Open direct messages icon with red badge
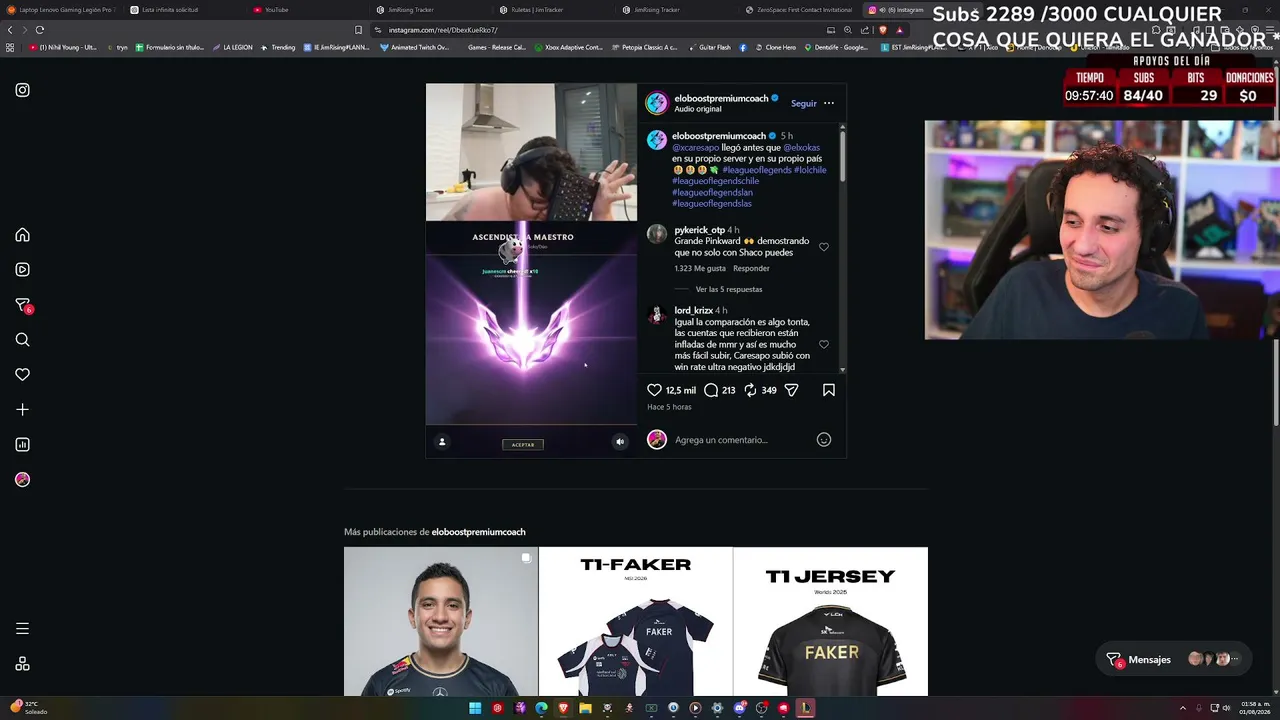The width and height of the screenshot is (1280, 720). click(x=23, y=305)
